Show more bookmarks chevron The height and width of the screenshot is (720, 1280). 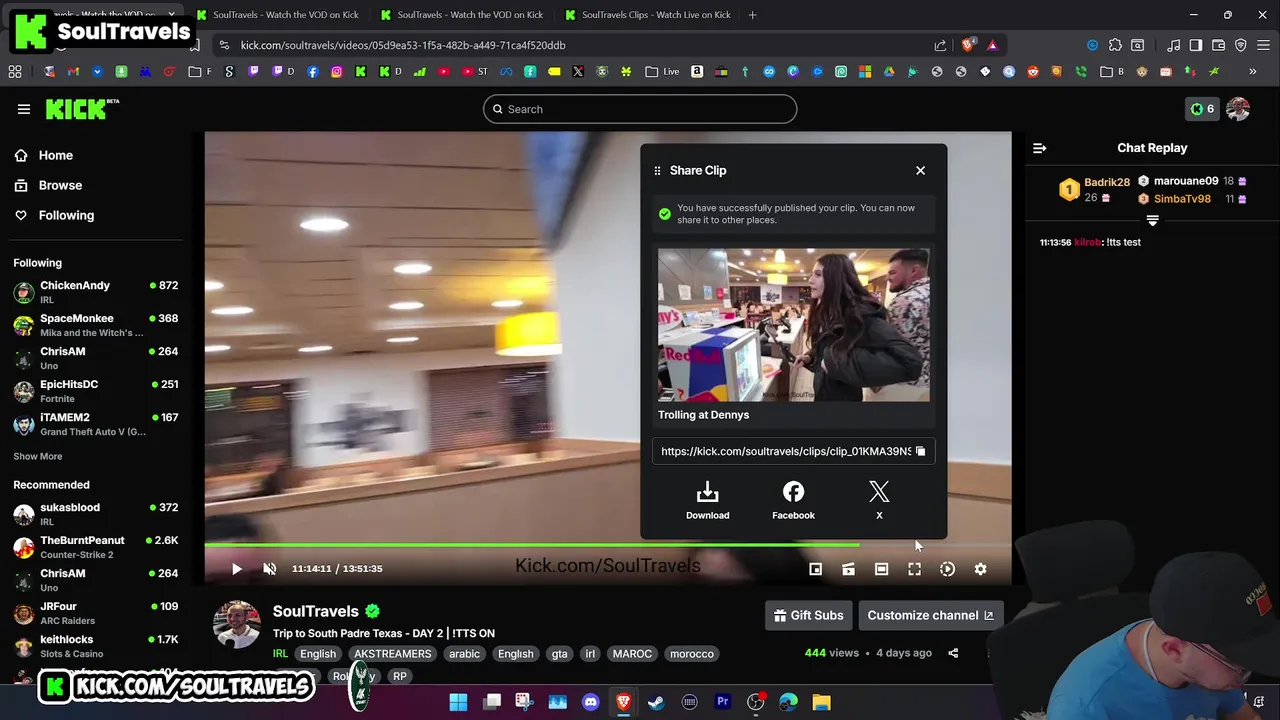point(1252,72)
